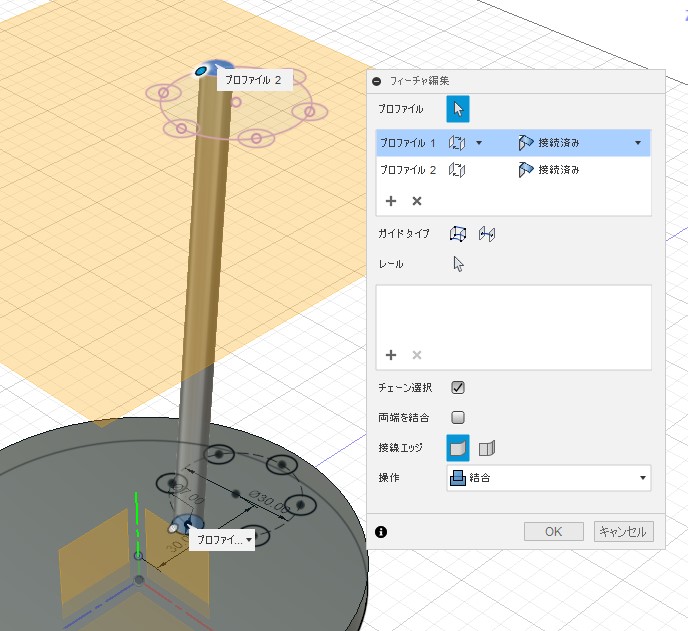Add a profile with the plus button

(391, 201)
